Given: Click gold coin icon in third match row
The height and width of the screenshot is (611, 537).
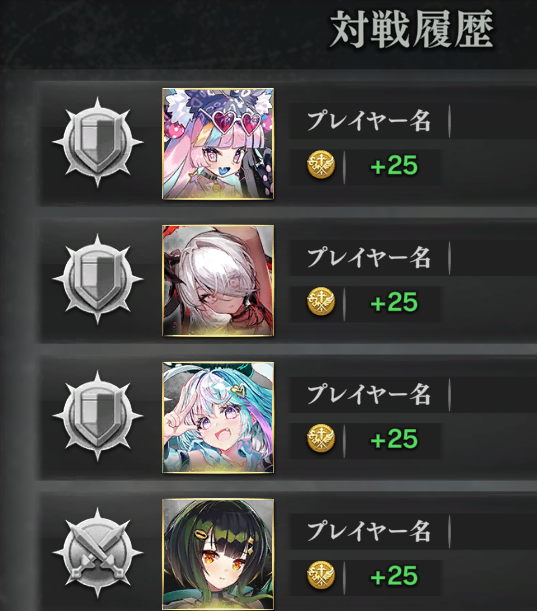Looking at the screenshot, I should [321, 439].
